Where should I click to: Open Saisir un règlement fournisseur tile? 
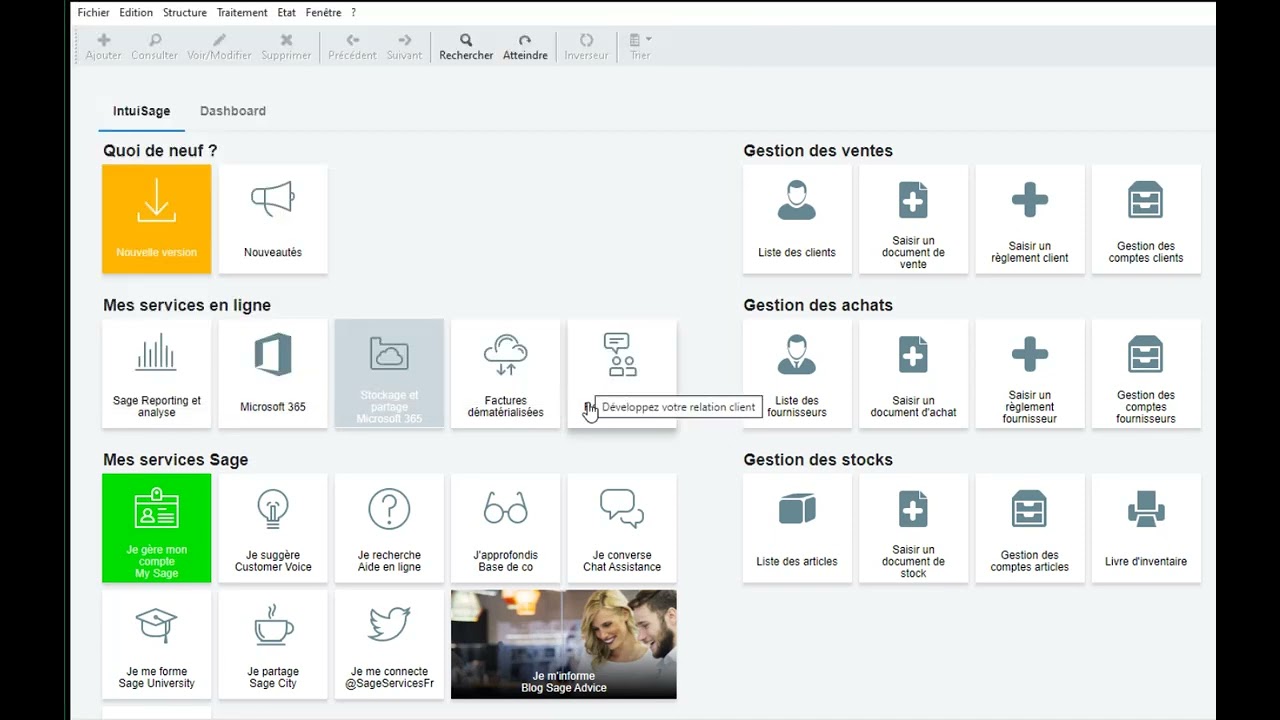coord(1030,374)
